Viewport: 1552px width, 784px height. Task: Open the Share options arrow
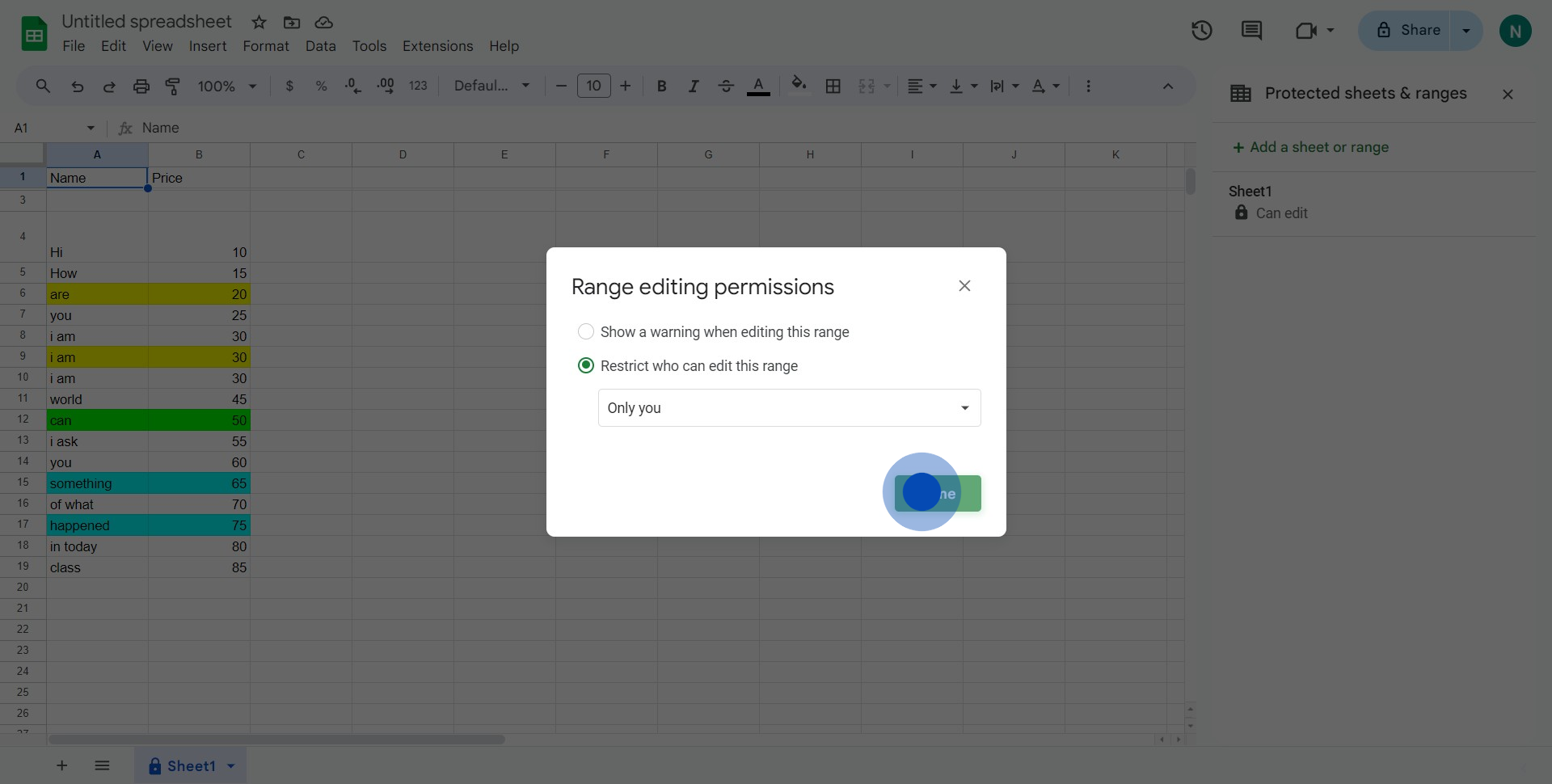point(1466,31)
